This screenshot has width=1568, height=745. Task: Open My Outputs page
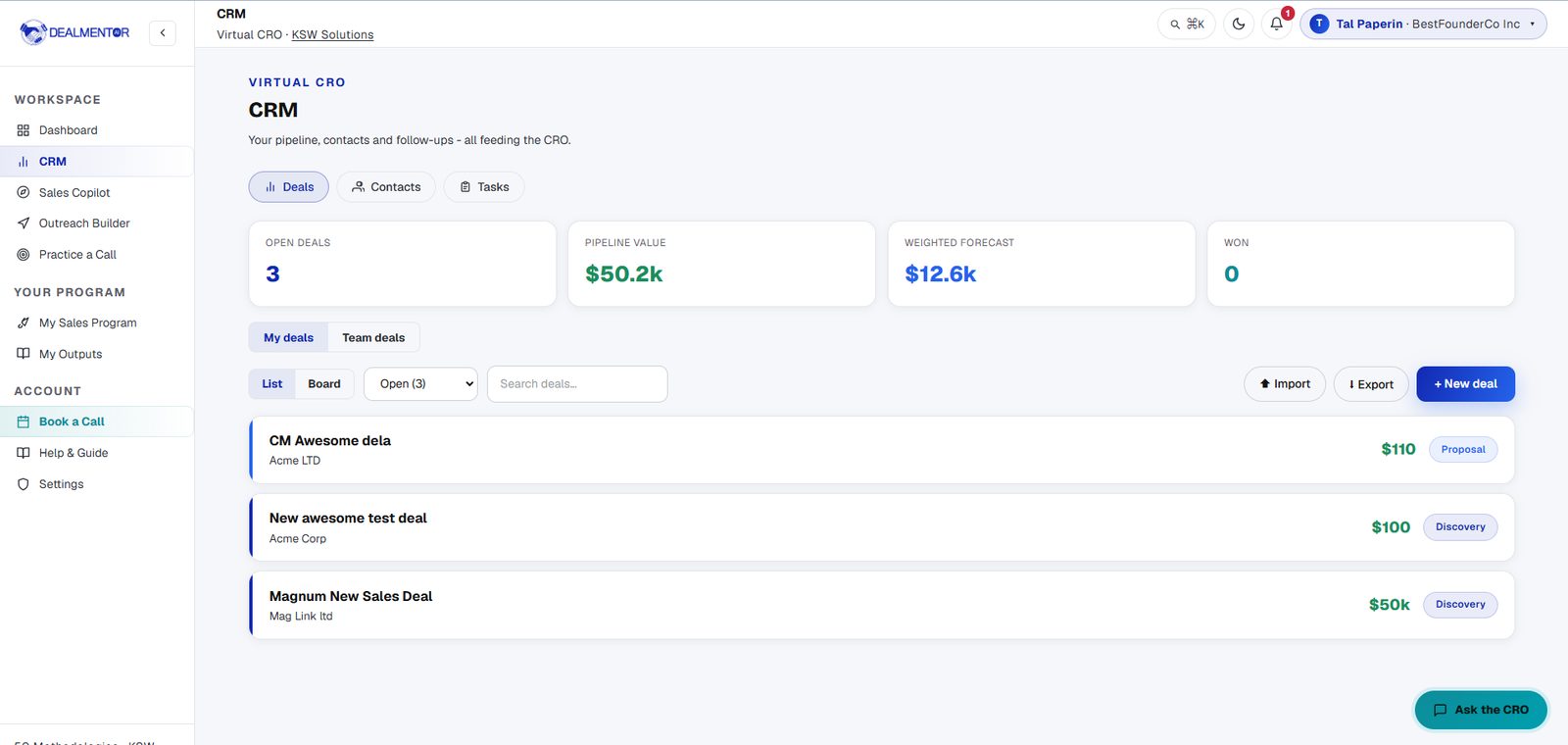(x=96, y=354)
